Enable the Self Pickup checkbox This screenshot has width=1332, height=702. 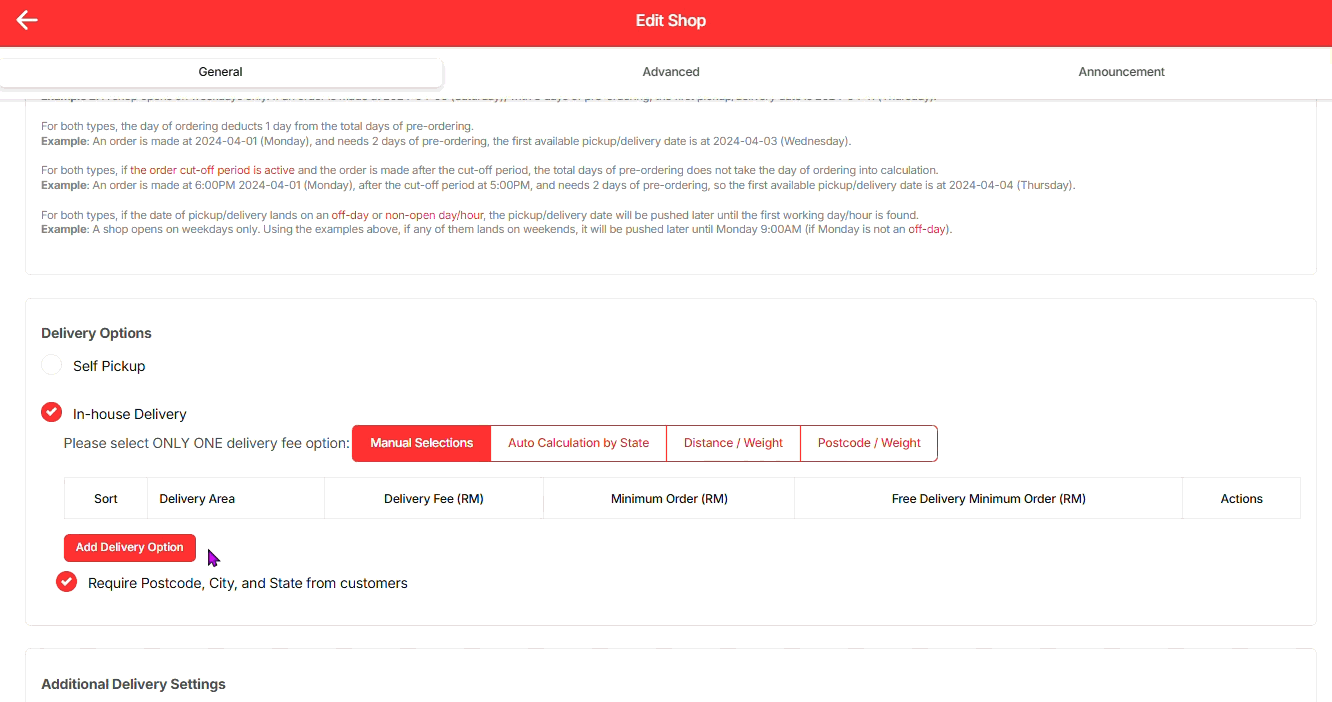52,366
